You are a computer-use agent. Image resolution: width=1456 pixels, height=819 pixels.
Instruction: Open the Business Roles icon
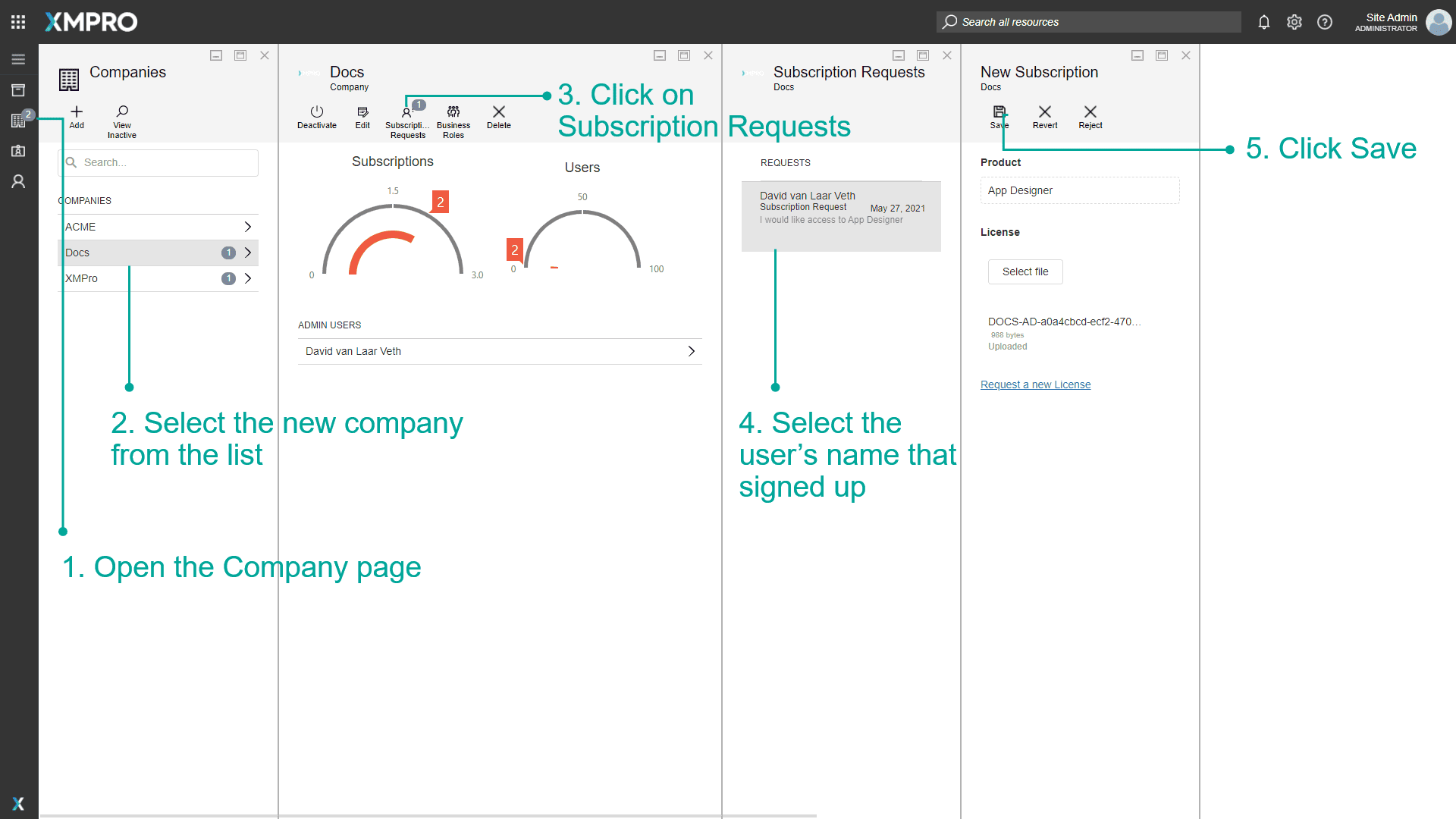tap(453, 112)
